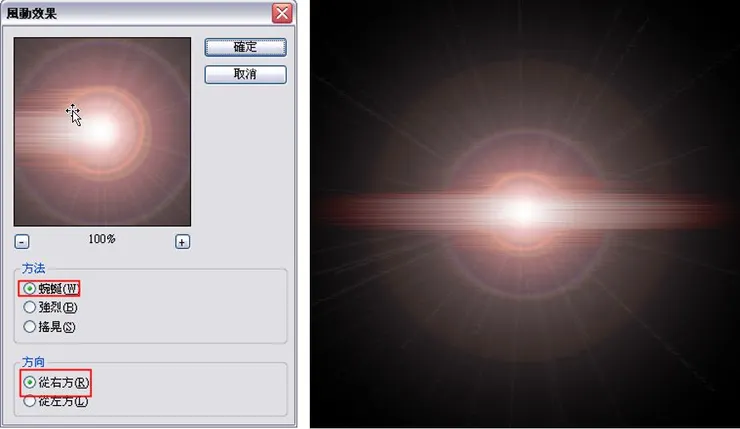
Task: Confirm with the 確定 button
Action: click(x=245, y=47)
